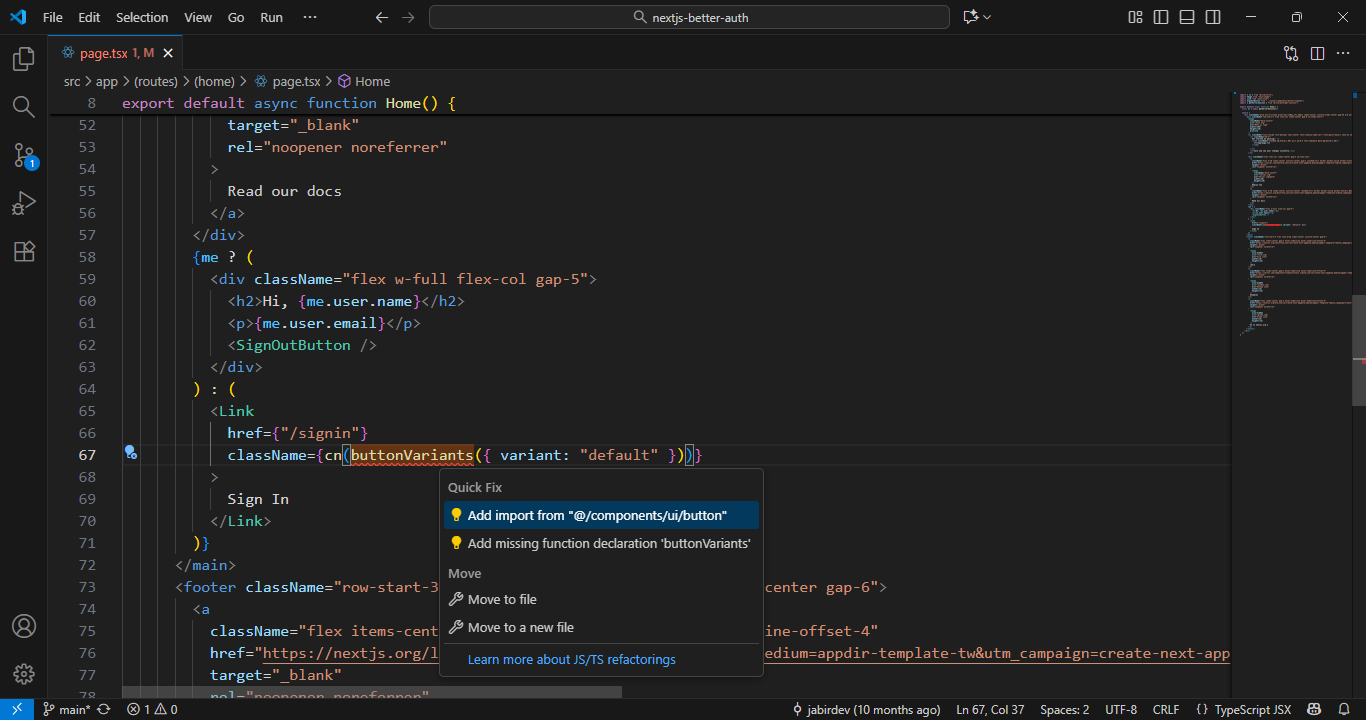This screenshot has height=720, width=1366.
Task: Open the Run menu
Action: [x=271, y=17]
